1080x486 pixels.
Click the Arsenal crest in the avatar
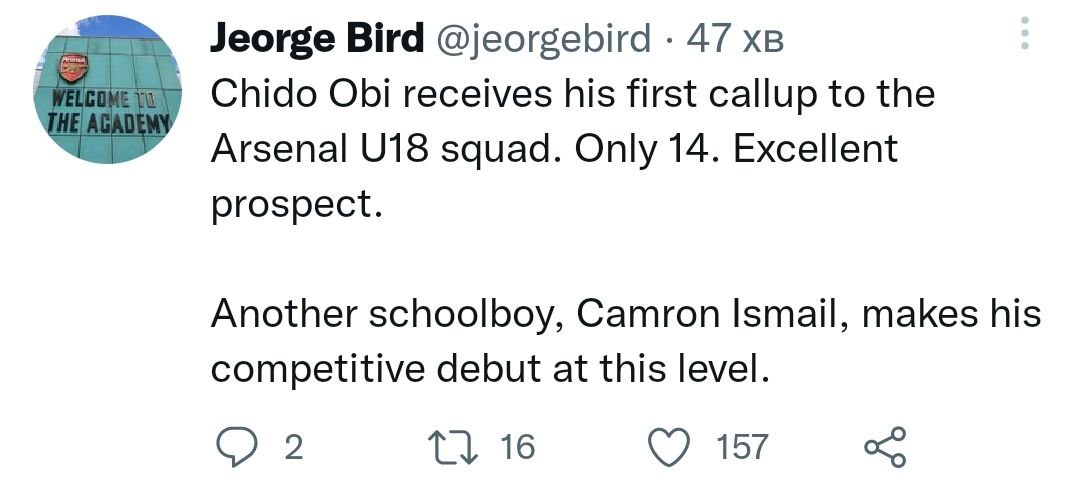tap(72, 68)
